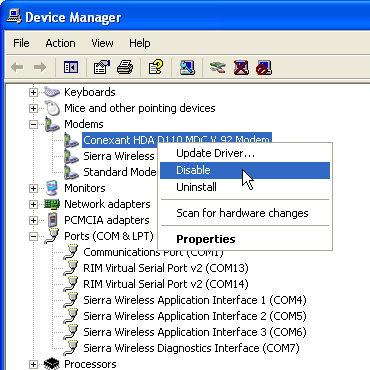Viewport: 370px width, 370px height.
Task: Click the Device Manager title bar icon
Action: point(14,16)
